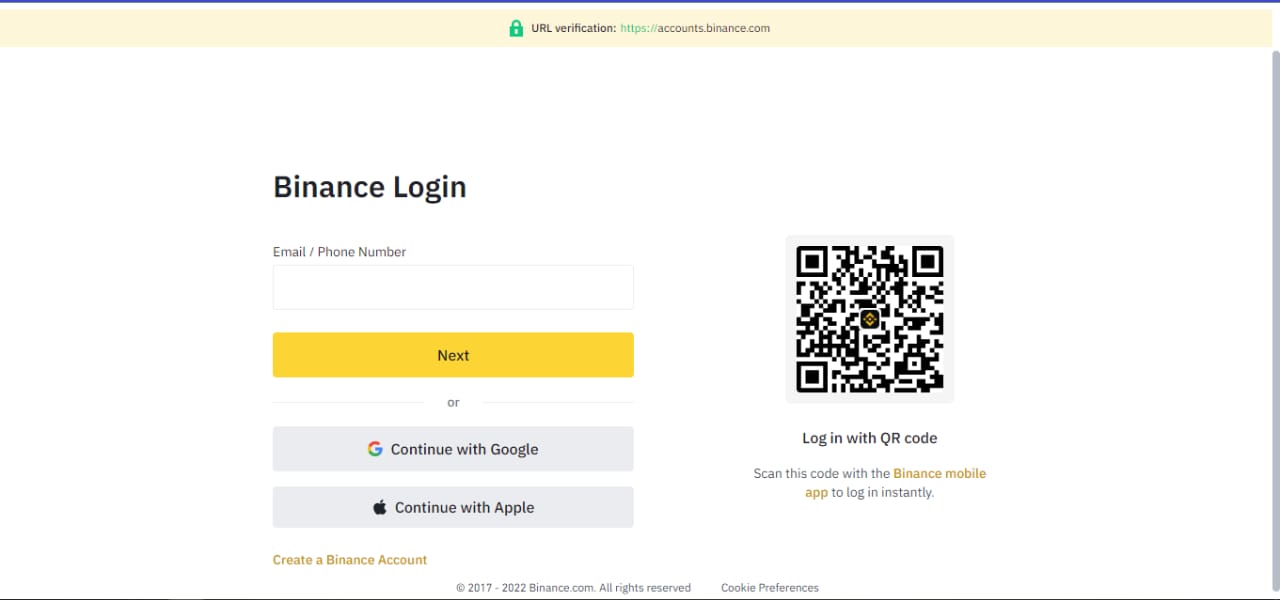This screenshot has height=600, width=1280.
Task: Click the Log in with QR code label
Action: [x=870, y=438]
